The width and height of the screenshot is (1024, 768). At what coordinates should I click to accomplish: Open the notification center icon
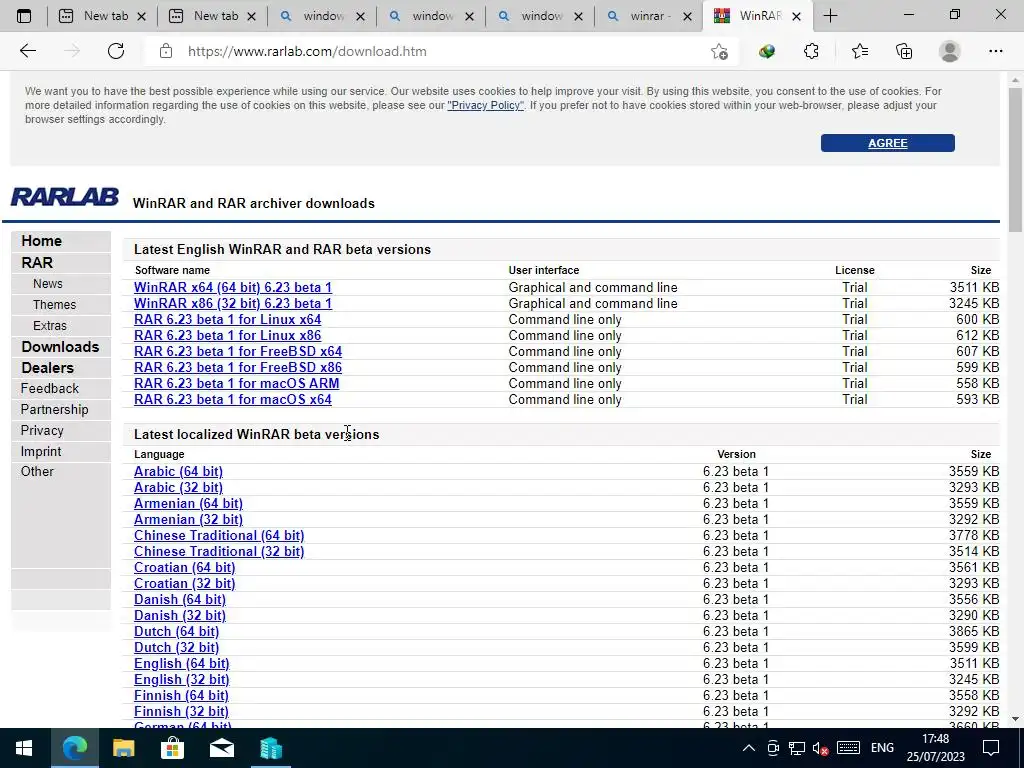click(x=991, y=748)
